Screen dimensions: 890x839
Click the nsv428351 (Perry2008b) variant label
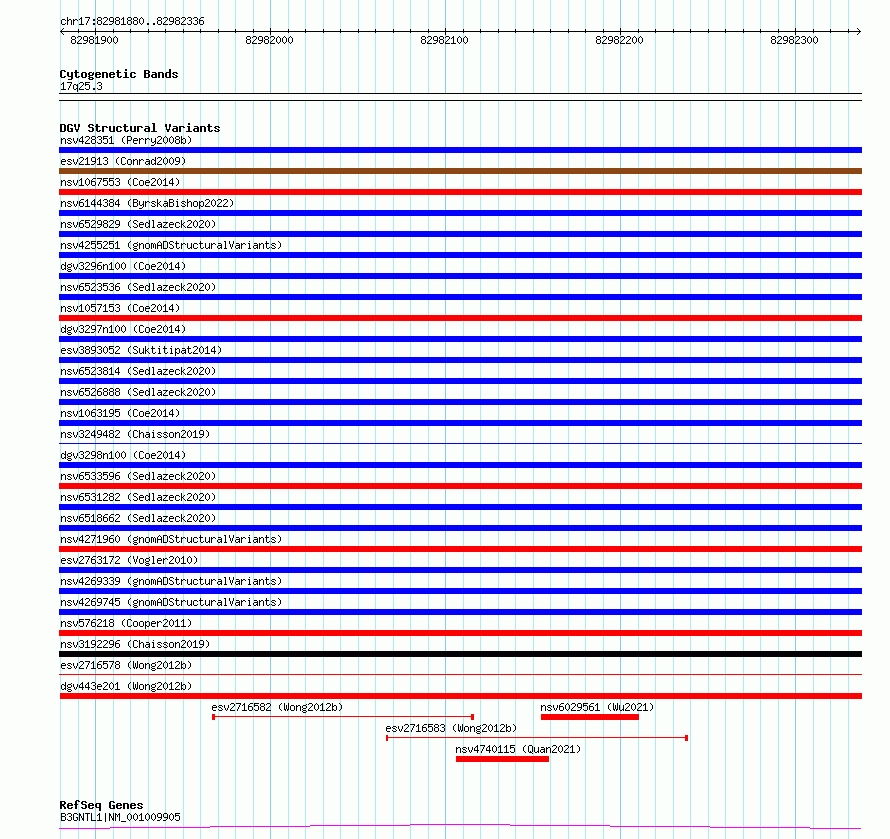[126, 140]
